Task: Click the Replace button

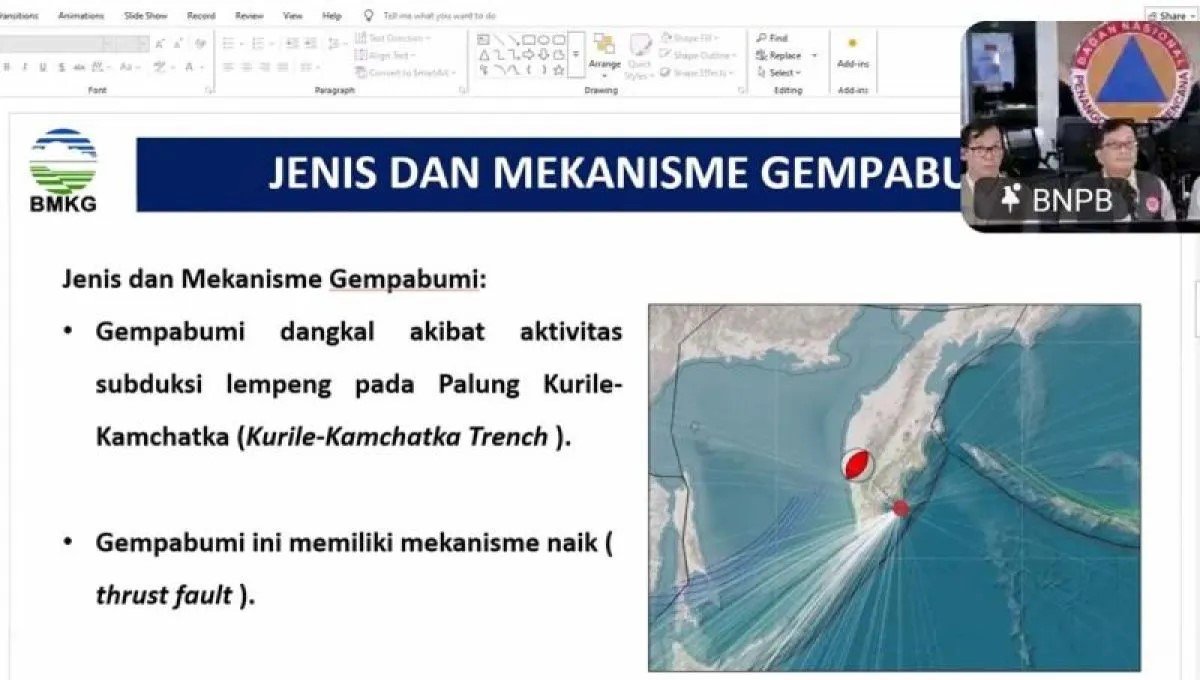Action: pos(783,56)
